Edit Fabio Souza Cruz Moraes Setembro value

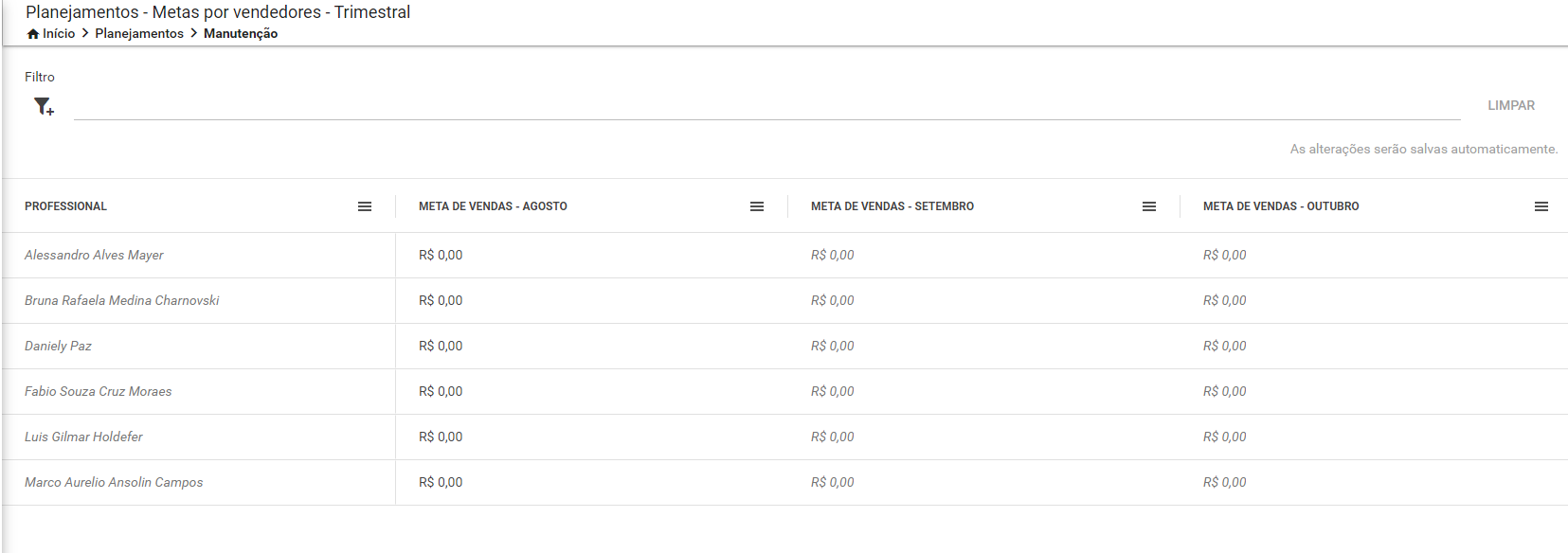pyautogui.click(x=833, y=392)
